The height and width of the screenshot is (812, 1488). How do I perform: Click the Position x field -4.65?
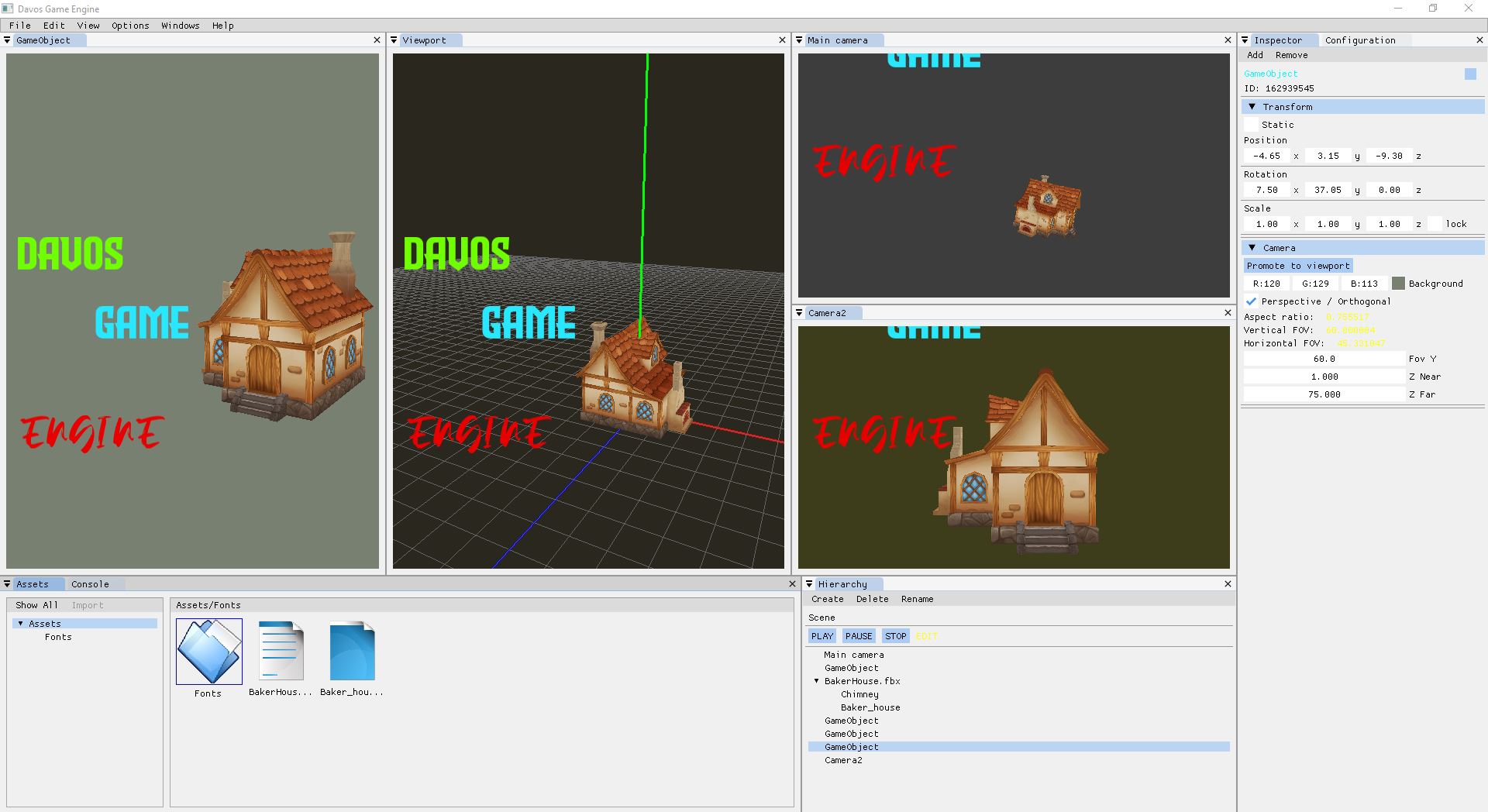click(1267, 156)
